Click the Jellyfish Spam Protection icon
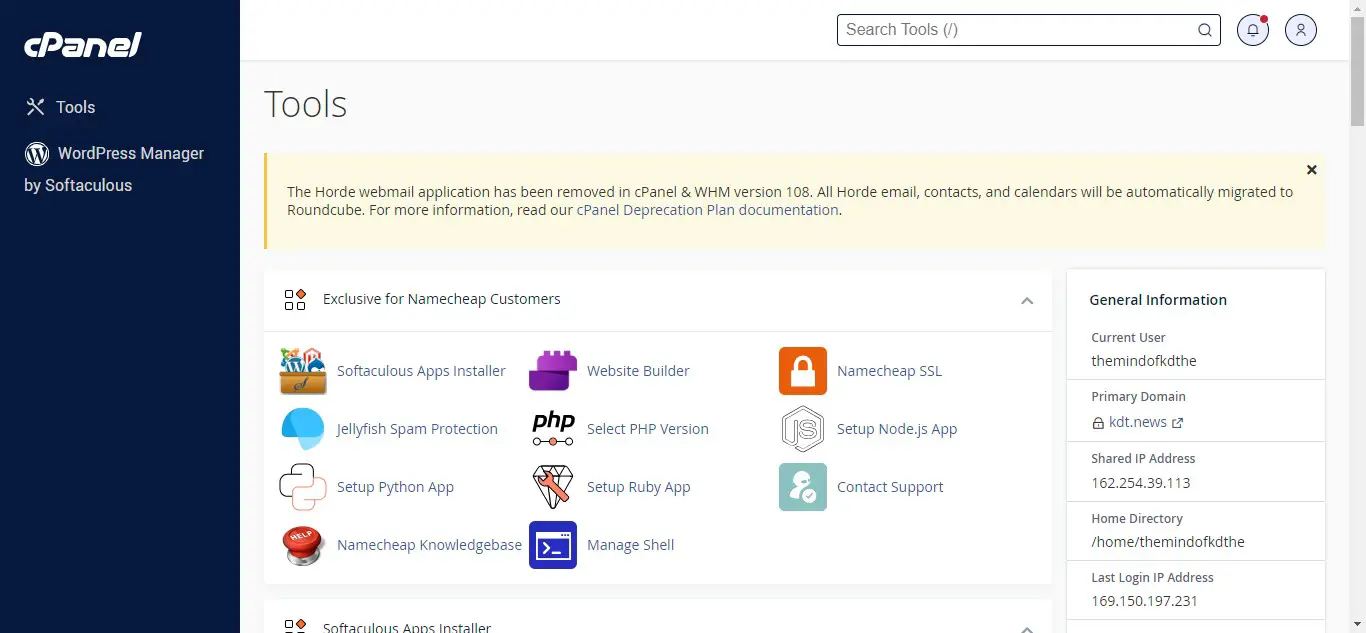The image size is (1366, 633). coord(303,429)
